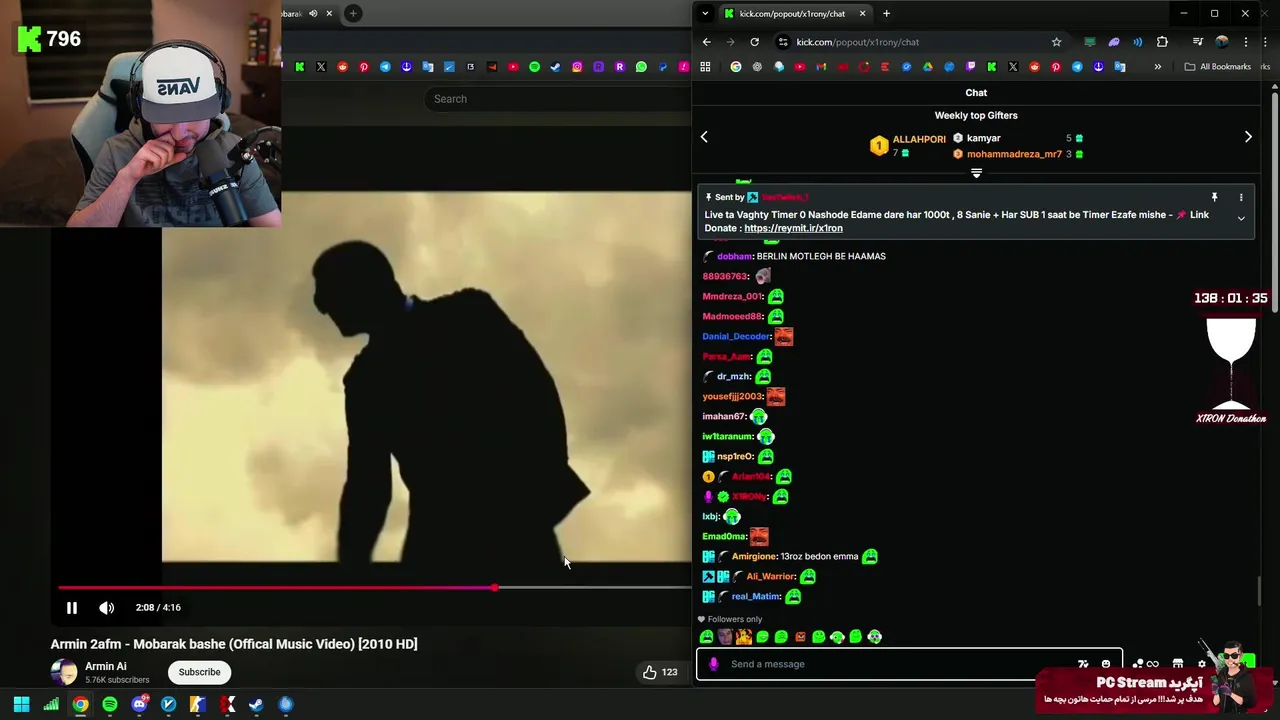Open Discord from the taskbar

tap(139, 704)
